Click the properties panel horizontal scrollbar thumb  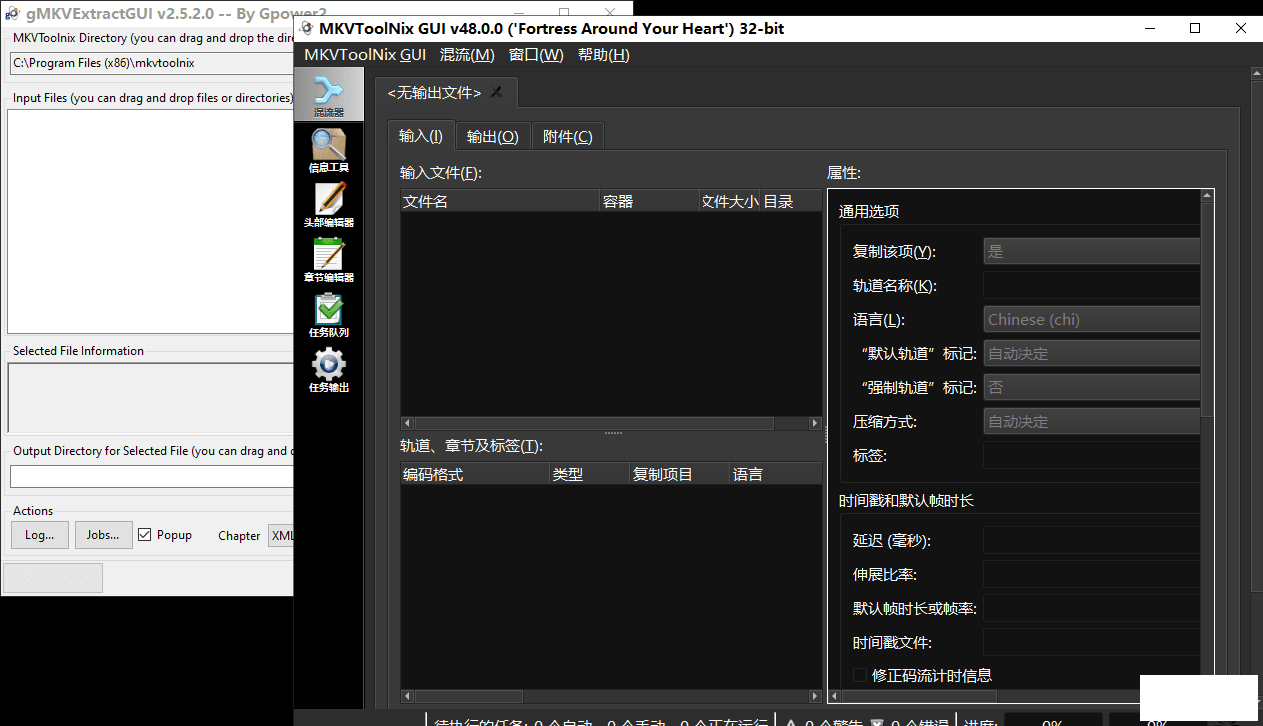919,697
